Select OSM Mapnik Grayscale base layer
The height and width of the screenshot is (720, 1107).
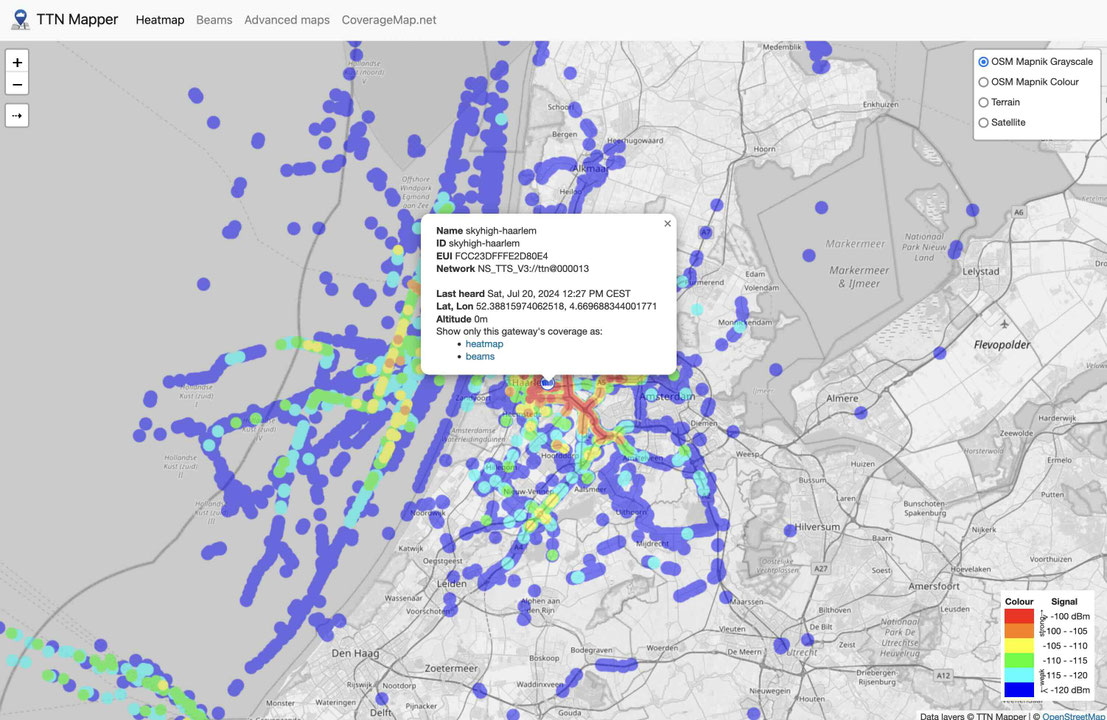pos(983,62)
